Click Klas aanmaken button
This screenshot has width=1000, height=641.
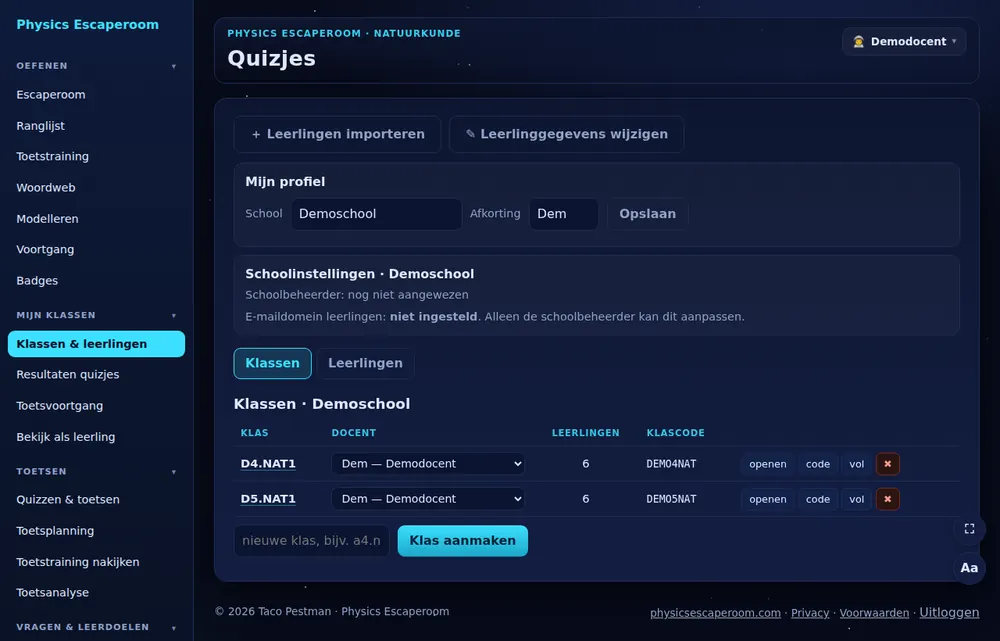[462, 541]
